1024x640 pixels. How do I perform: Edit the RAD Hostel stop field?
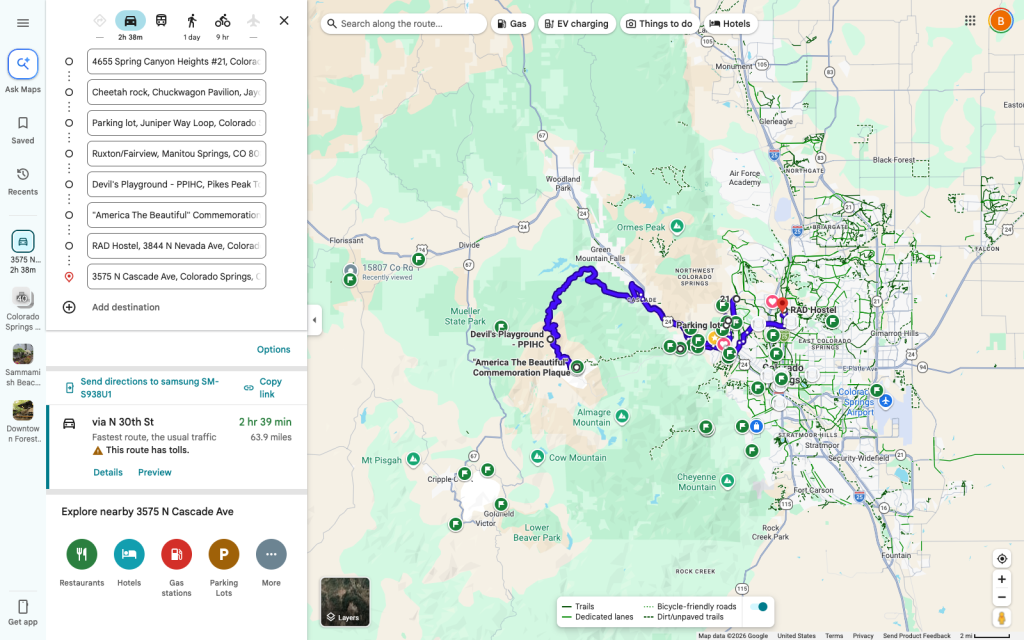click(x=176, y=246)
